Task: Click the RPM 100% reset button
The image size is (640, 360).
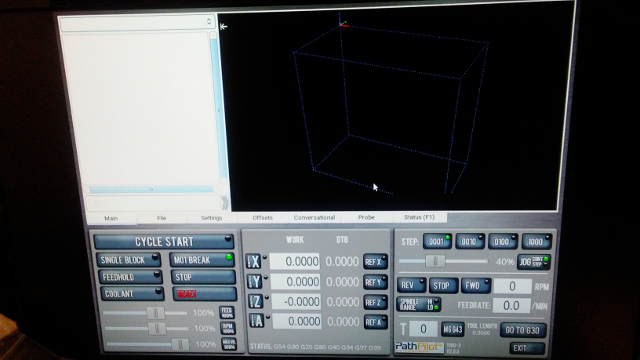Action: point(228,328)
